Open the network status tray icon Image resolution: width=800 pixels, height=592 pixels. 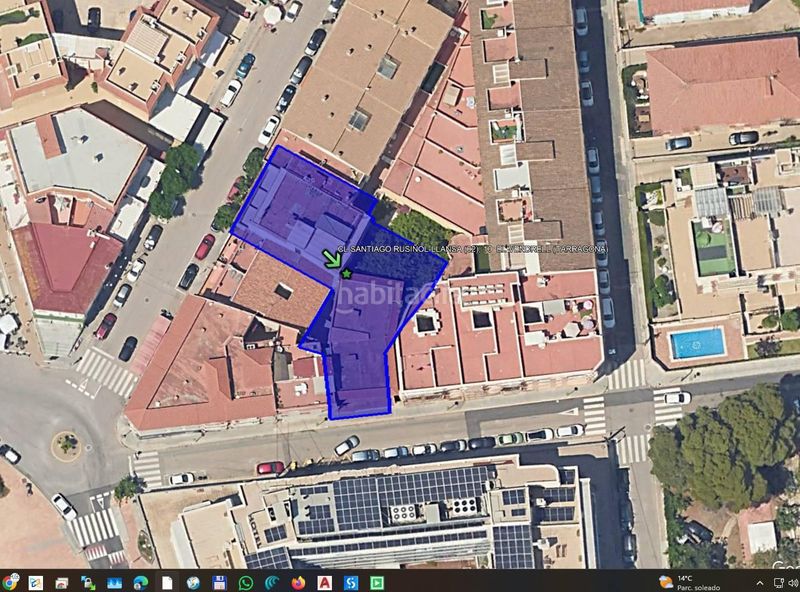[779, 583]
